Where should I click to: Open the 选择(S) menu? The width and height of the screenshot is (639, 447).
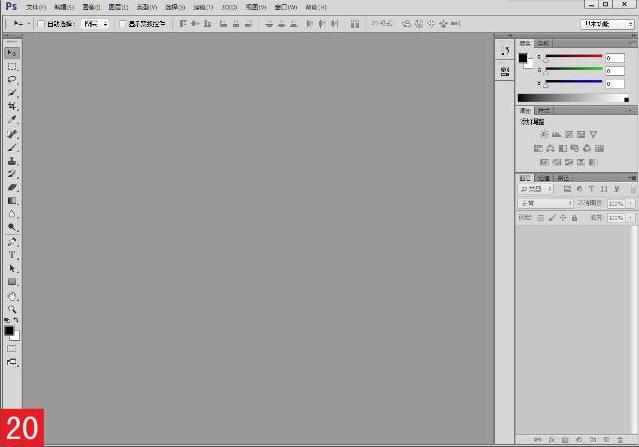click(x=175, y=7)
